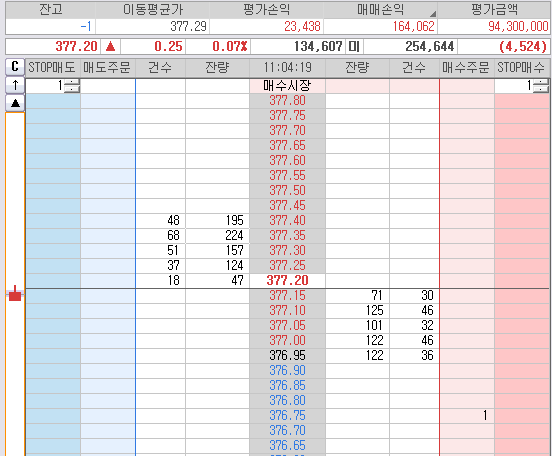
Task: Click the bid quantity 125
Action: (x=374, y=311)
